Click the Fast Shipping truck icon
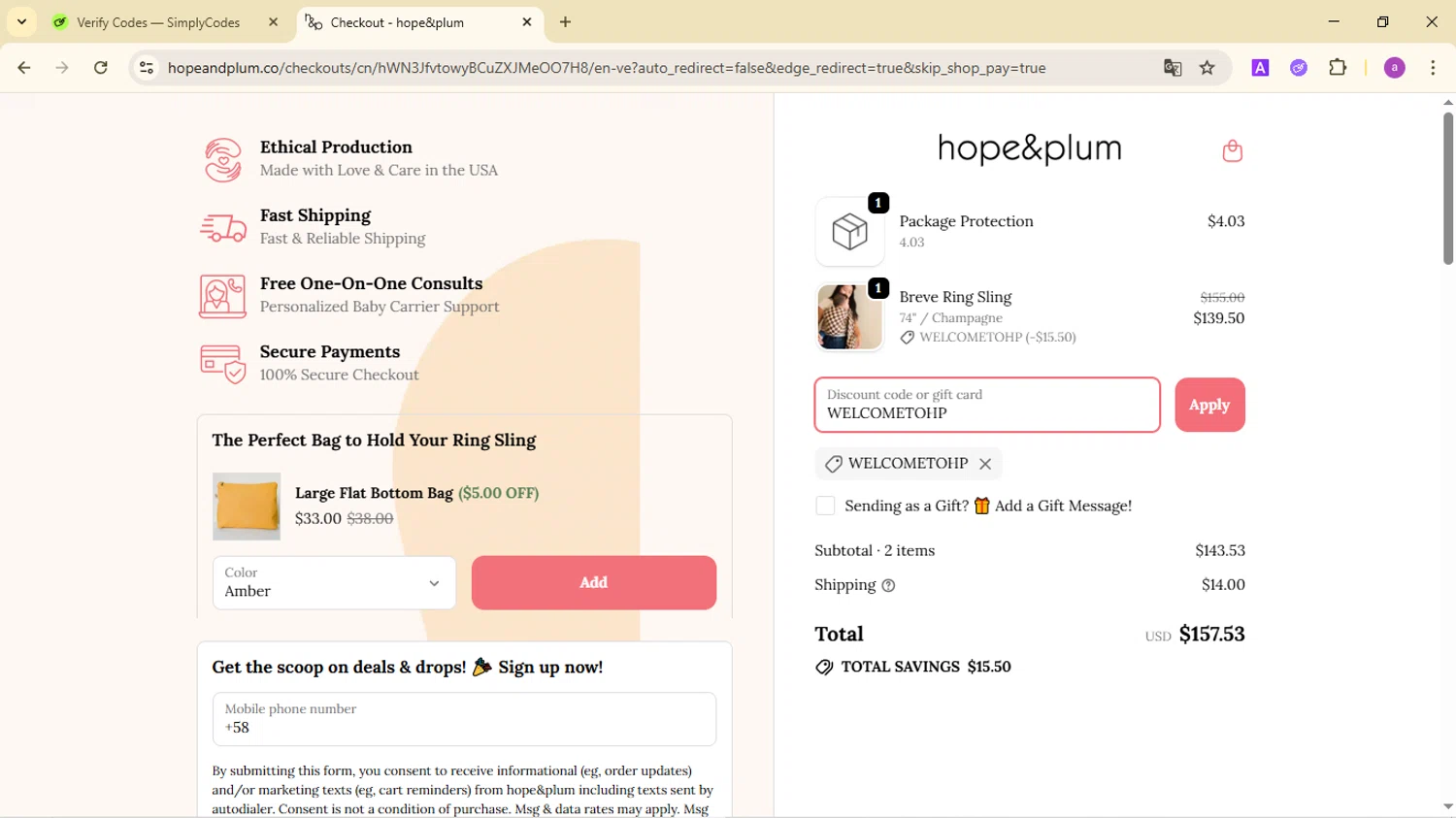This screenshot has height=818, width=1456. (x=223, y=228)
